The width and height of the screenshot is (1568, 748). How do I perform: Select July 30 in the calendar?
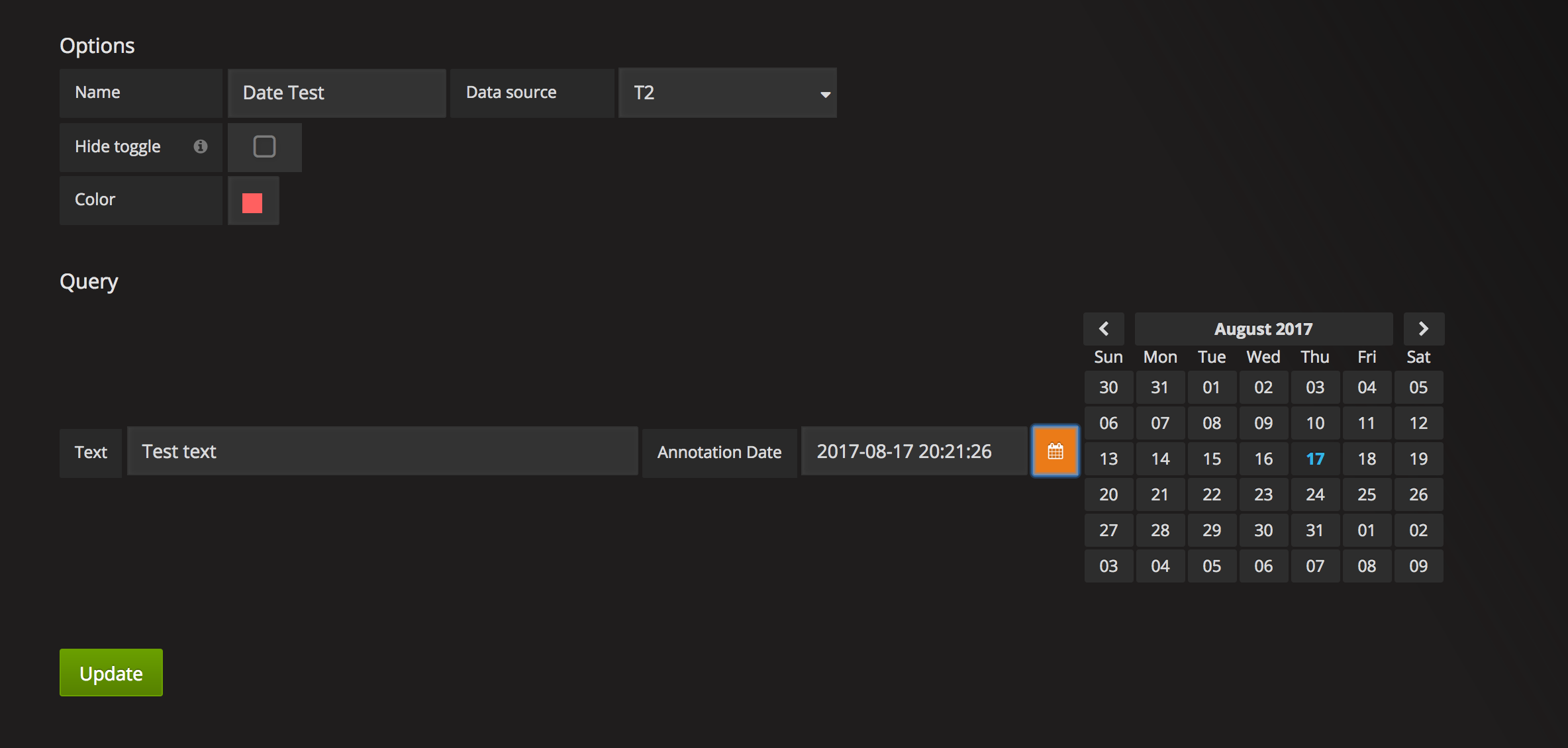tap(1108, 387)
